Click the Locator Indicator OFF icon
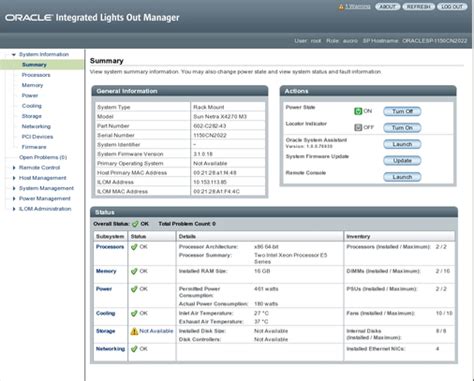 [358, 128]
